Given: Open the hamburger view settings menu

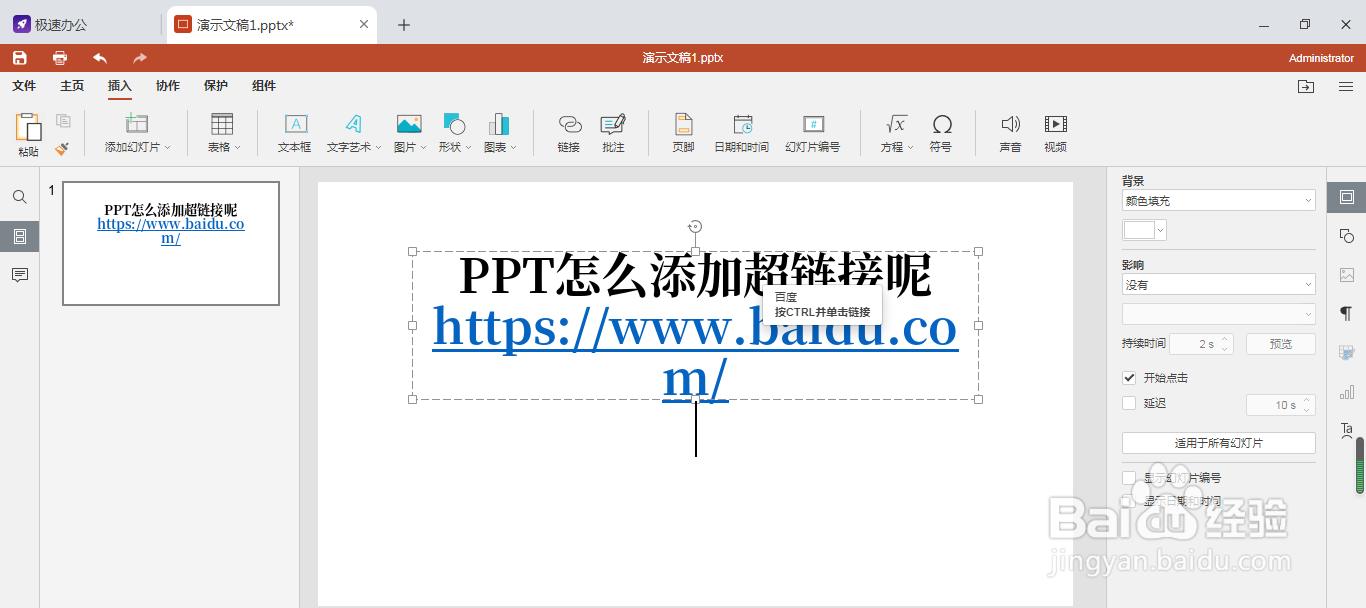Looking at the screenshot, I should coord(1346,87).
